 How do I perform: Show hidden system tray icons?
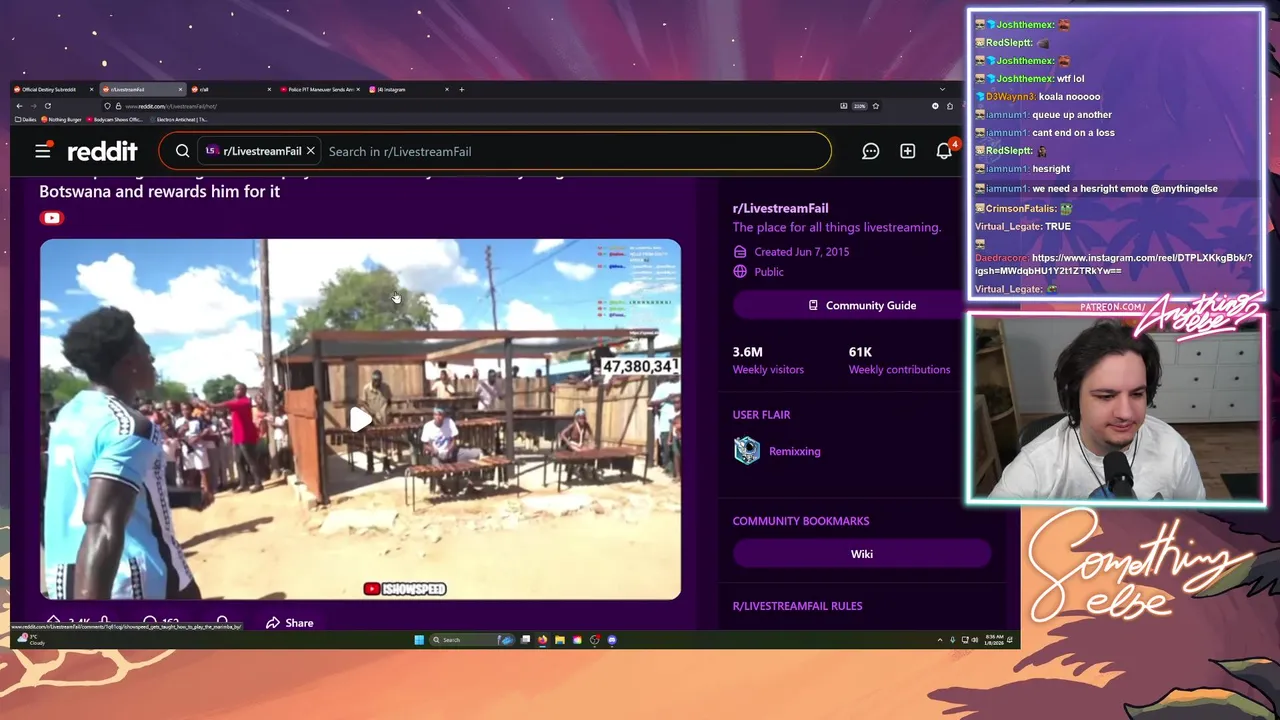[939, 640]
